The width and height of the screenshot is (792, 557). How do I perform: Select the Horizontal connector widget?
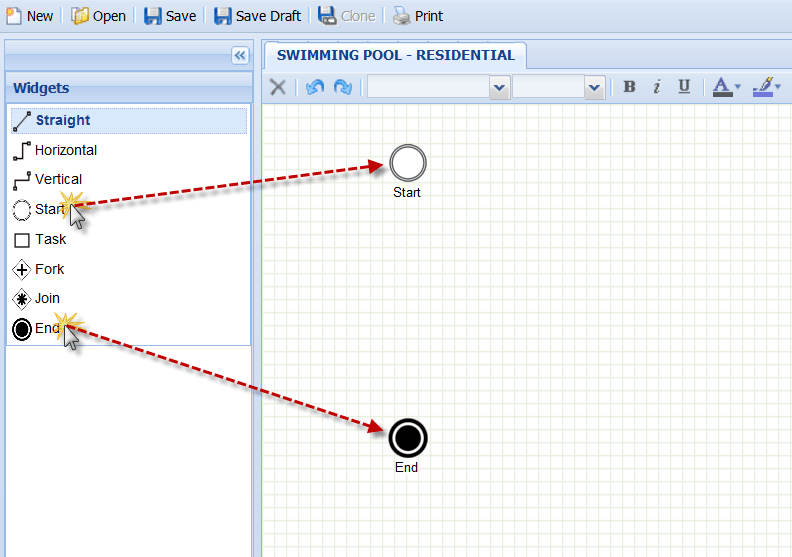(x=65, y=150)
